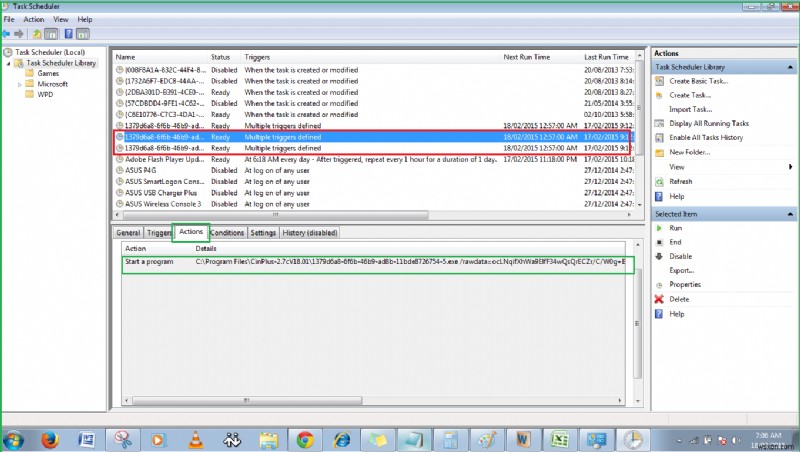Screen dimensions: 800x452
Task: Collapse the Task Scheduler Library tree node
Action: coord(8,63)
